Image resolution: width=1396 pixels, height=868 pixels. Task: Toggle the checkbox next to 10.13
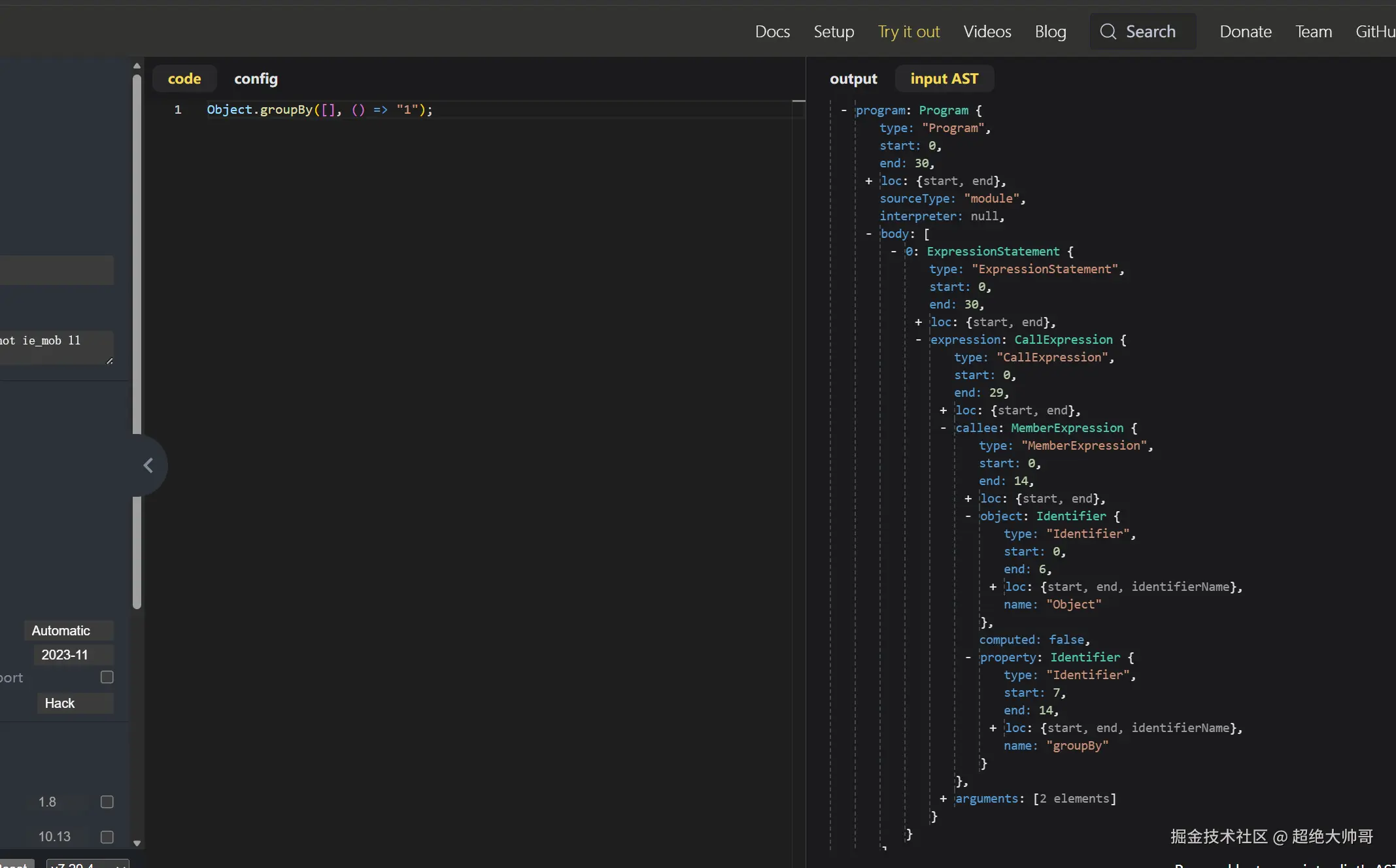(x=107, y=837)
